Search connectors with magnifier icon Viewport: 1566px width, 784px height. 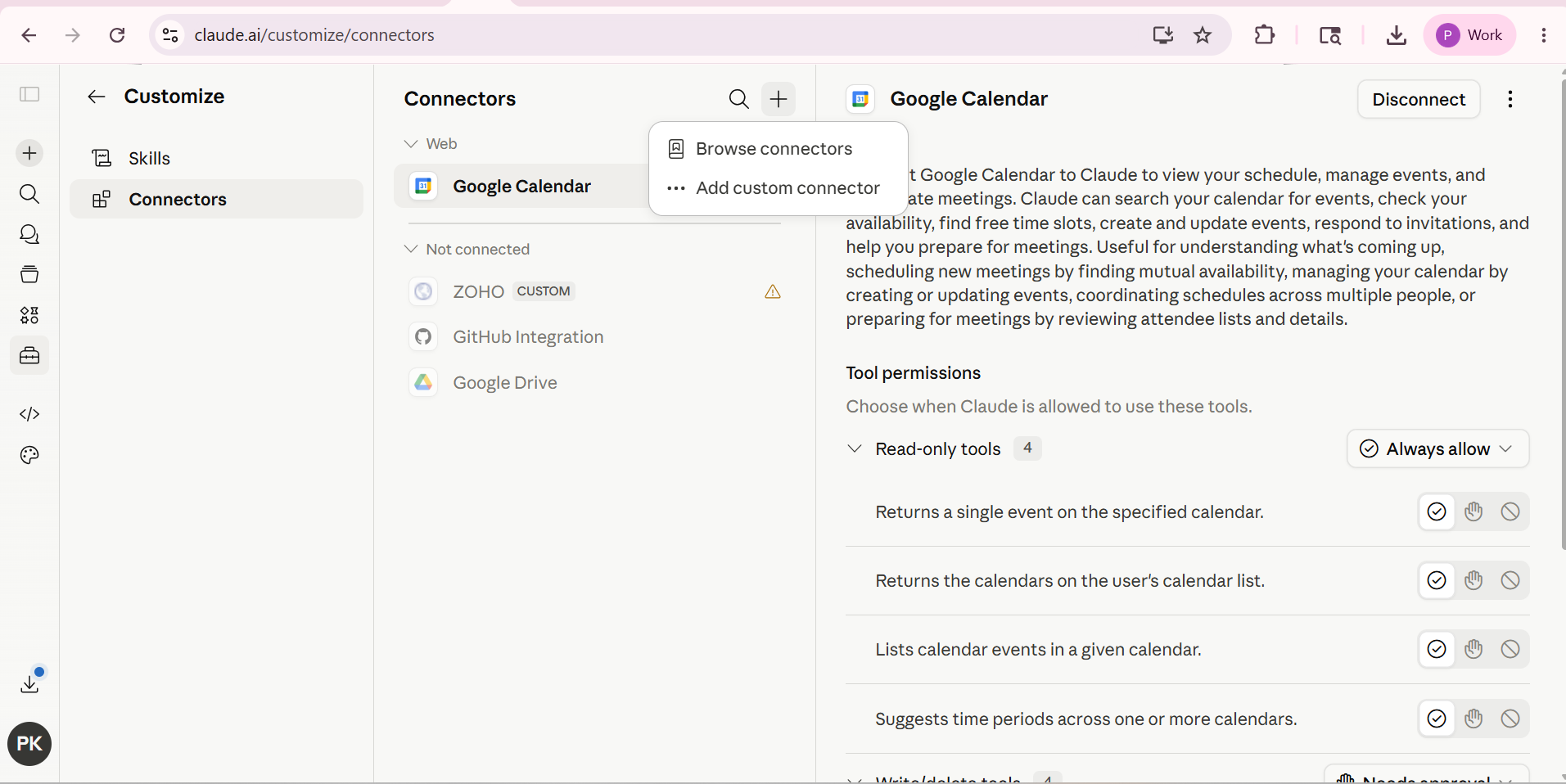pyautogui.click(x=738, y=99)
